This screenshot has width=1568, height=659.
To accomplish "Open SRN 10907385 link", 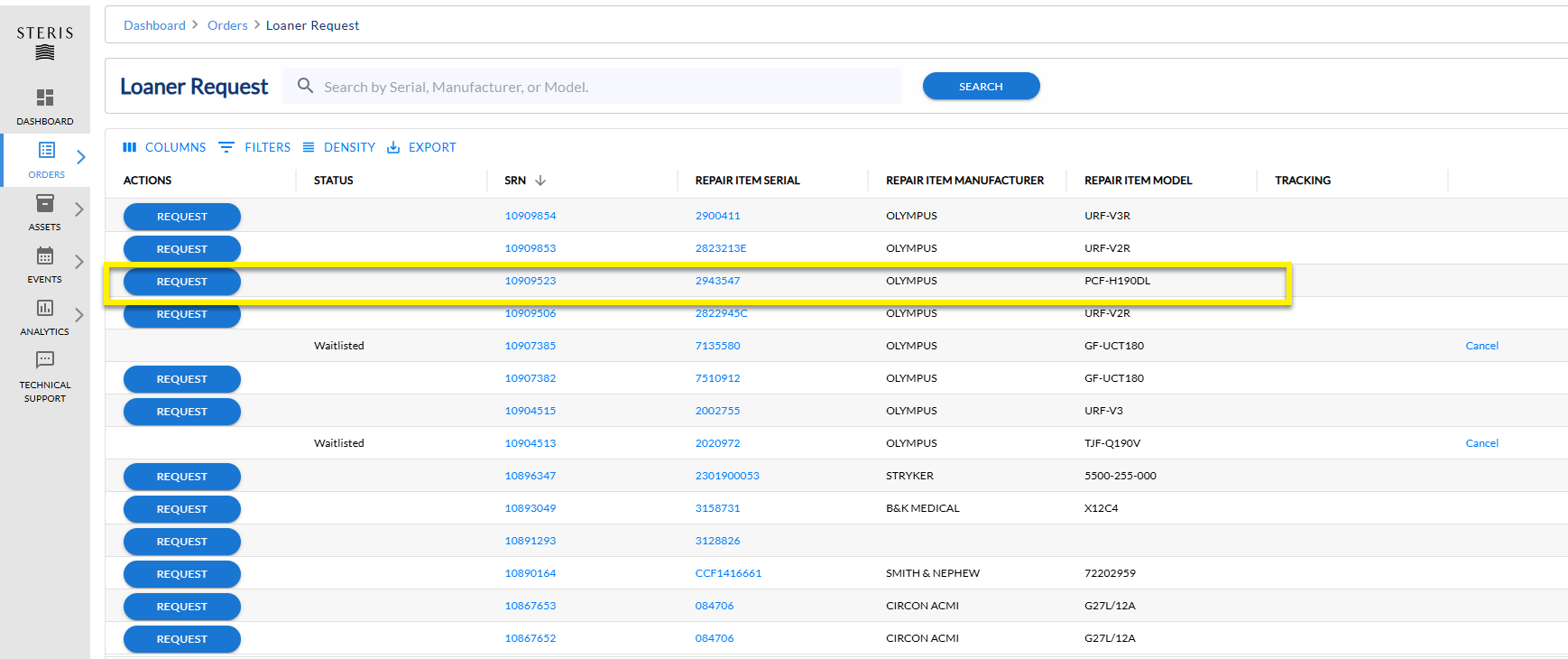I will (530, 346).
